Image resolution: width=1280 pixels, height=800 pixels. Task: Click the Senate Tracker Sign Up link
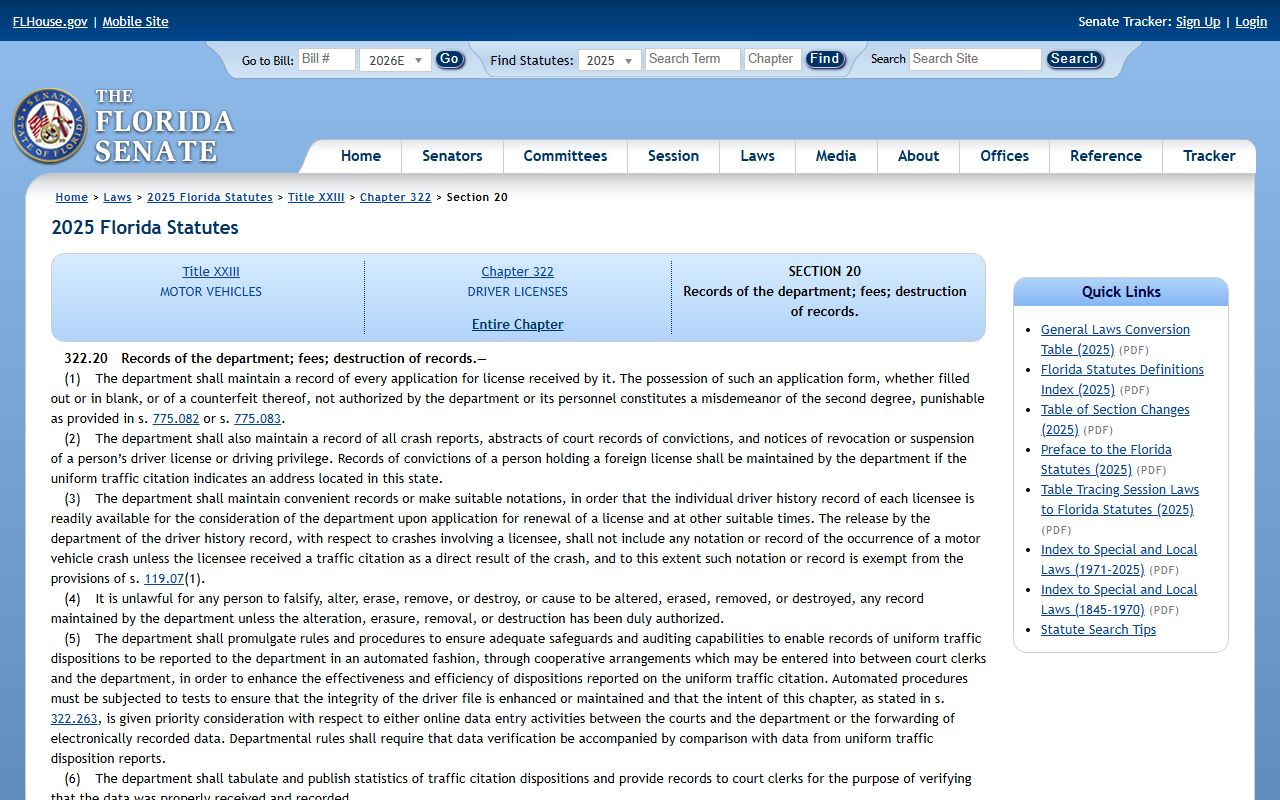tap(1198, 21)
